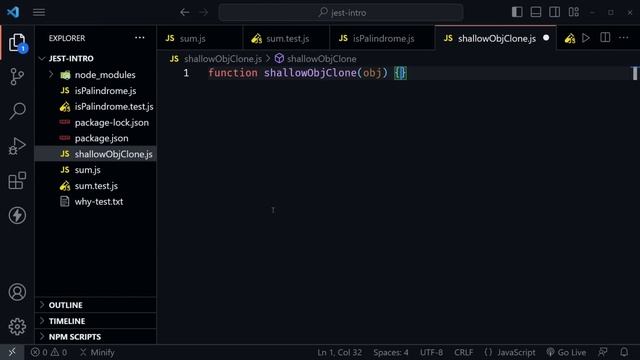The image size is (640, 360).
Task: Change file encoding via UTF-8
Action: [431, 352]
